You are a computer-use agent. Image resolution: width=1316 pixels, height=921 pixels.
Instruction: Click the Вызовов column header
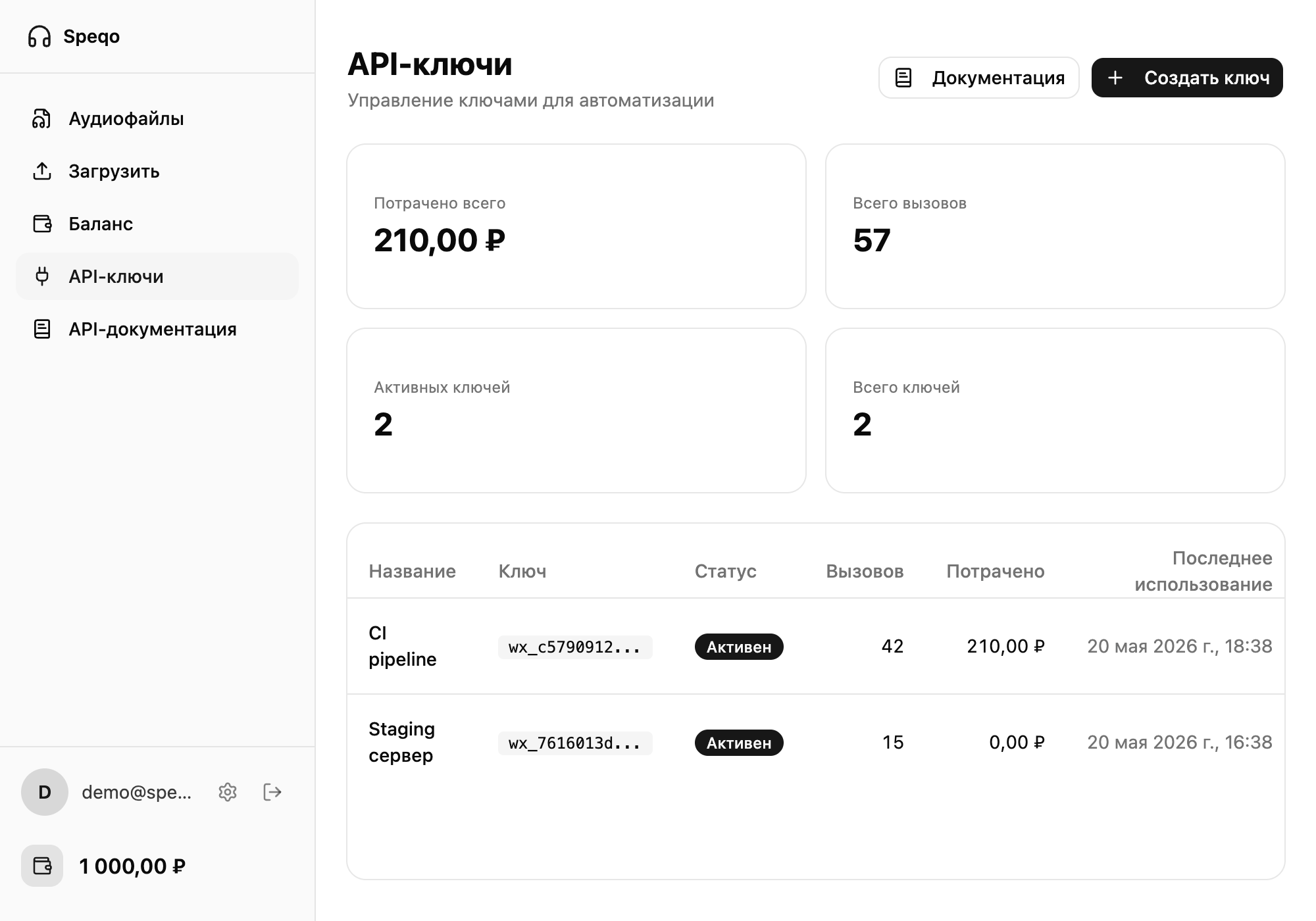click(865, 571)
